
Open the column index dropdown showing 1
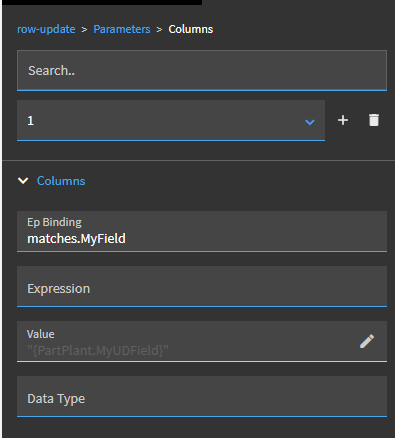[x=171, y=120]
